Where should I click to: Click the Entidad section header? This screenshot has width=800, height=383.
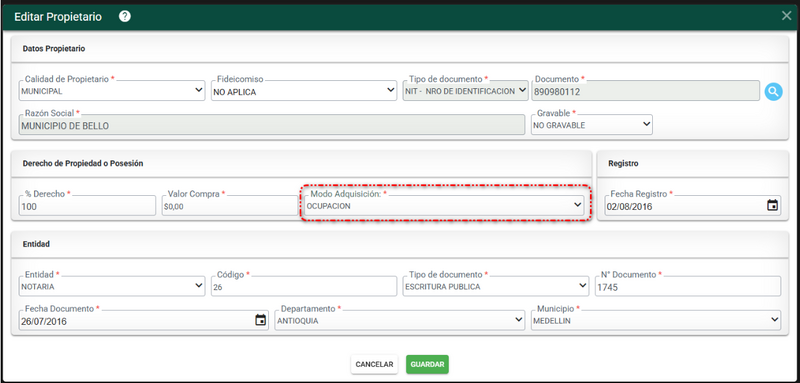coord(36,244)
